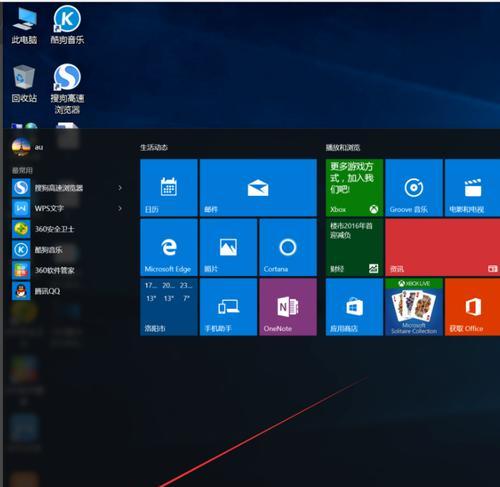This screenshot has width=500, height=487.
Task: Open the 日历 calendar tile
Action: (169, 188)
